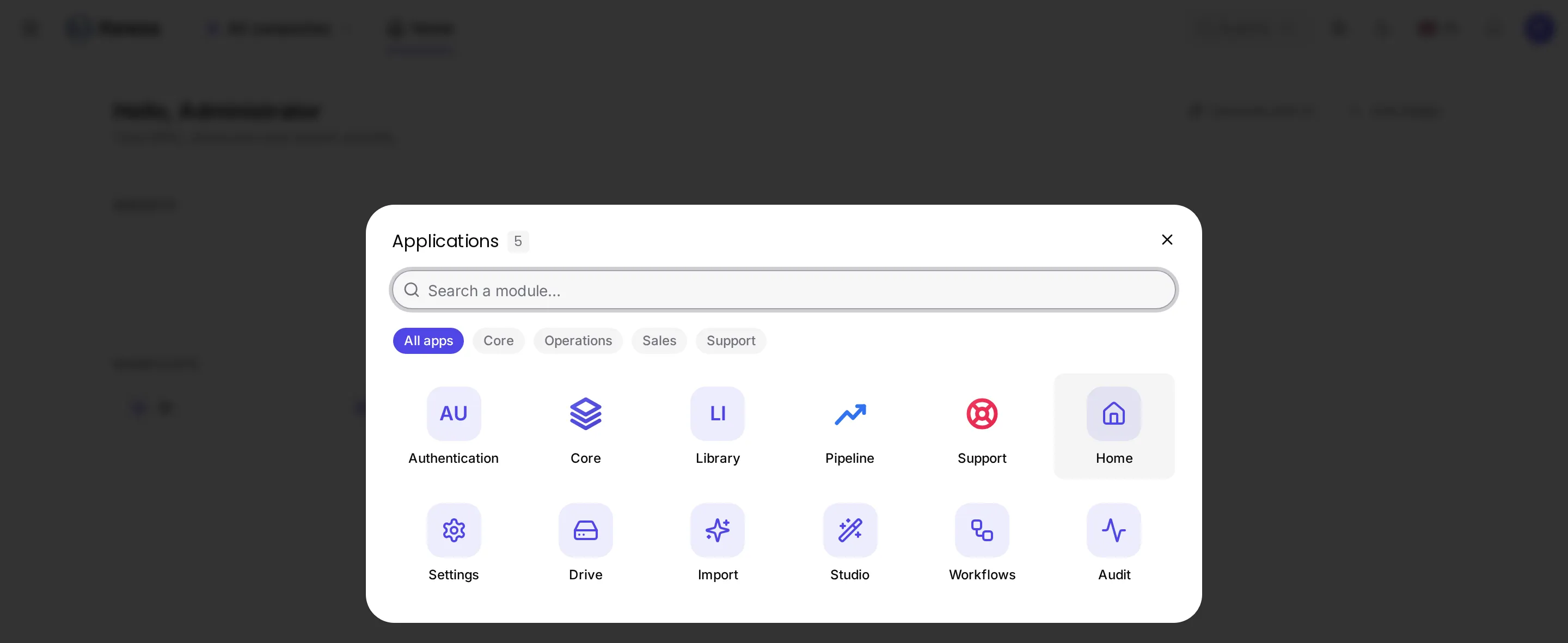This screenshot has height=643, width=1568.
Task: Click the search magnifier icon
Action: [412, 290]
